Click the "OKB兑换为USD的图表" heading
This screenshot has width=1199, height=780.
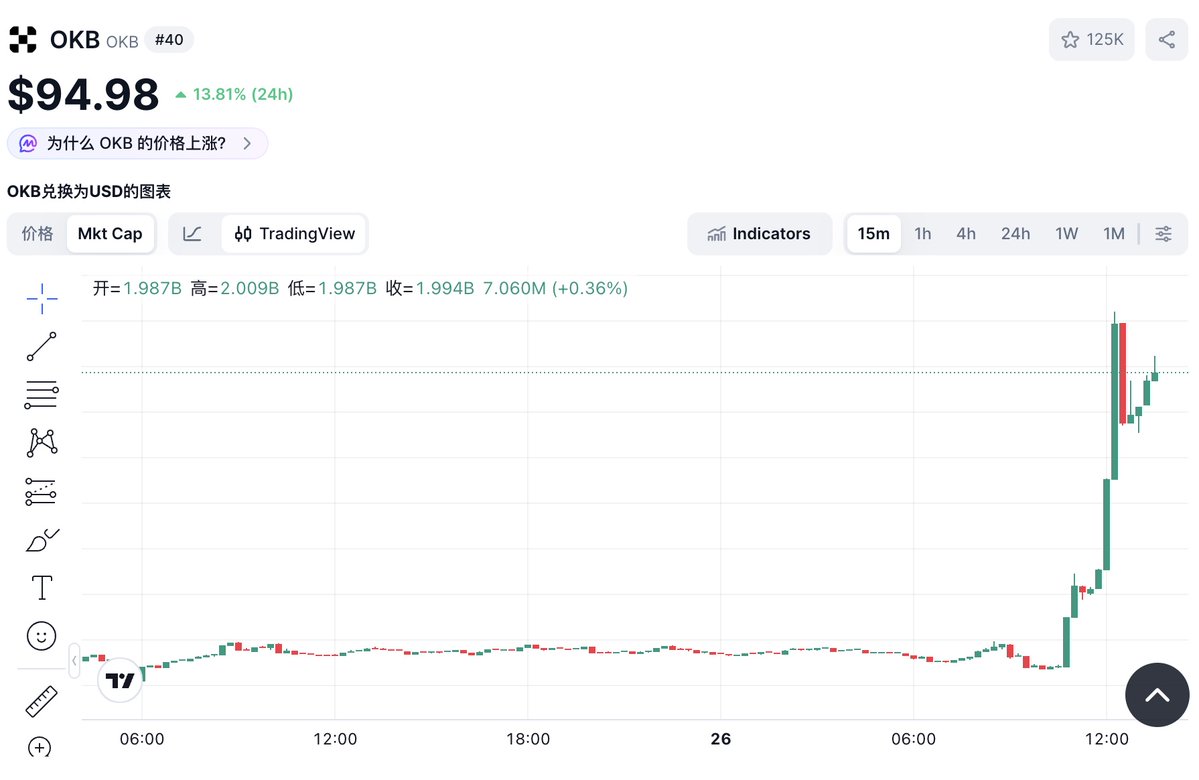[x=89, y=191]
